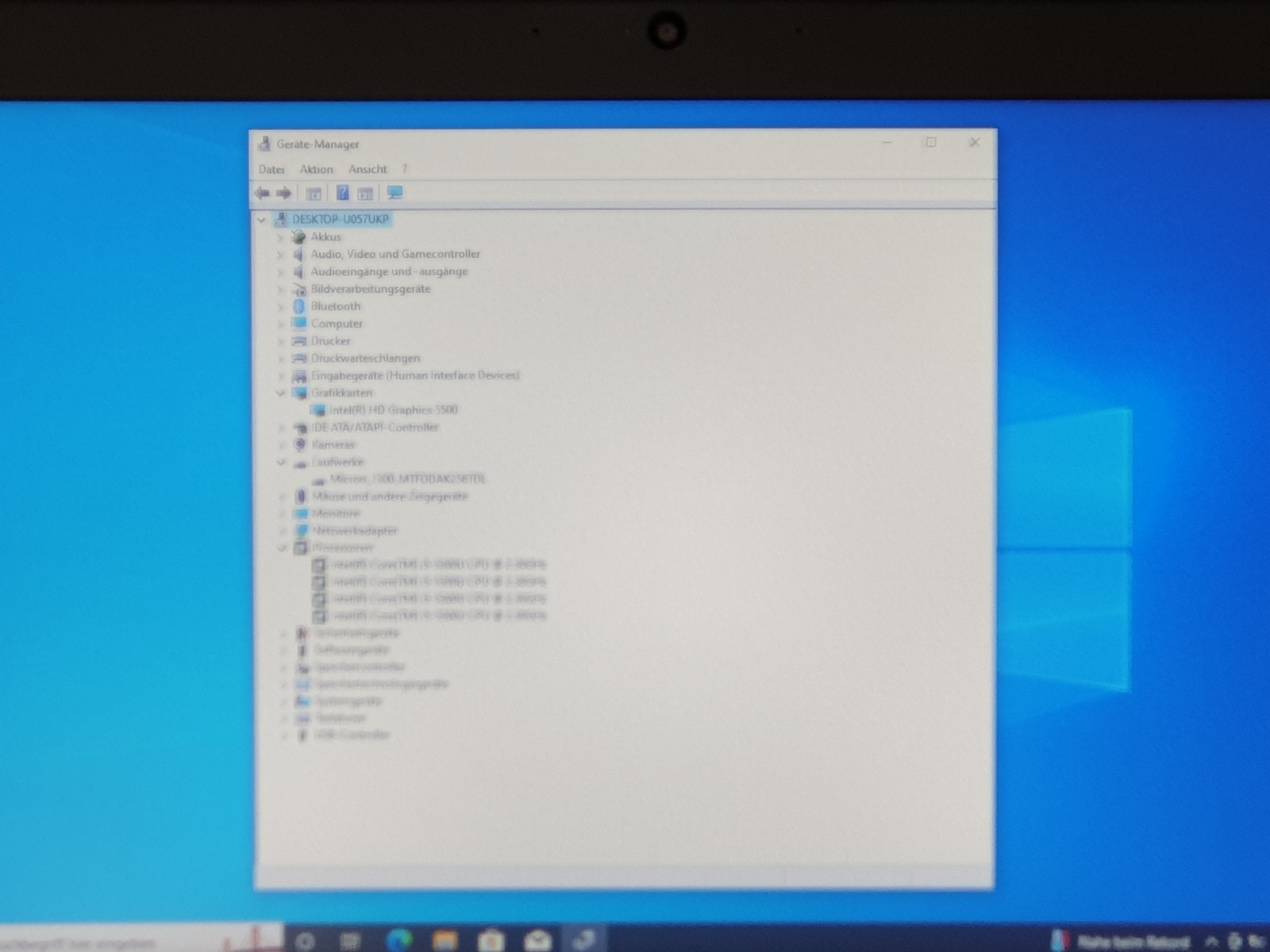This screenshot has height=952, width=1270.
Task: Open the Microsoft Store taskbar icon
Action: click(491, 941)
